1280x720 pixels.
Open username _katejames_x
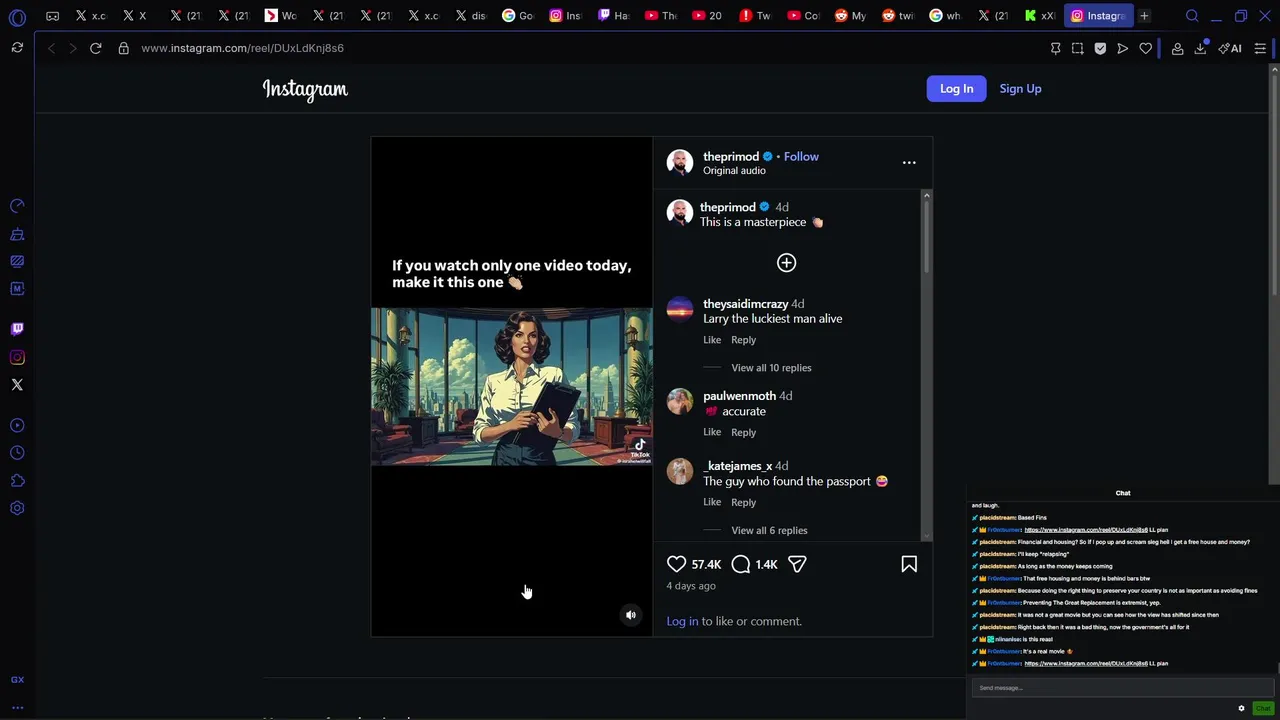(737, 466)
